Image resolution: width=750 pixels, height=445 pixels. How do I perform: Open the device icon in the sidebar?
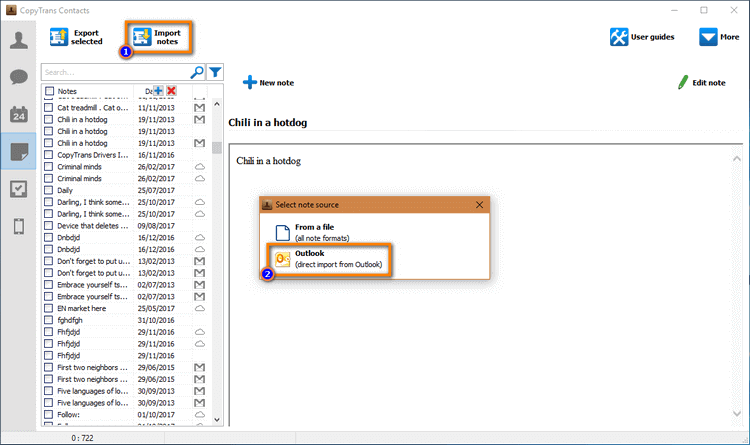[x=19, y=226]
